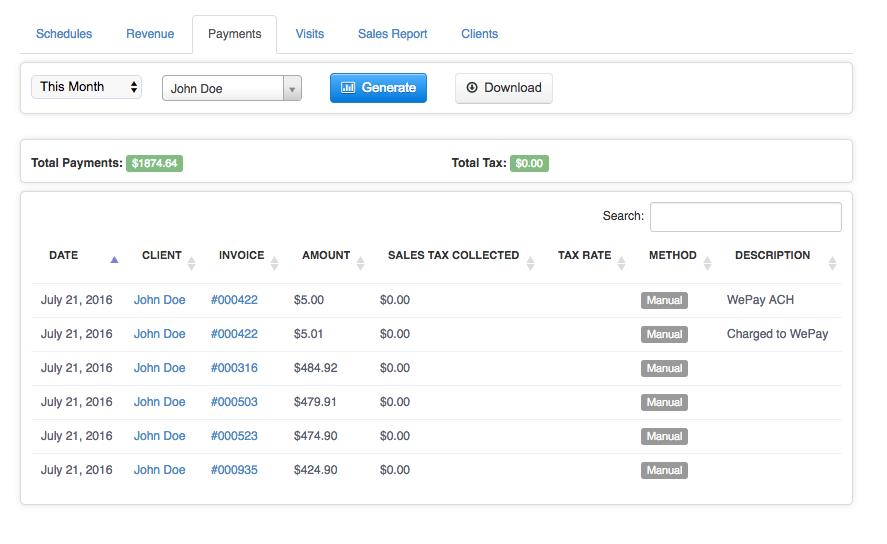Click $0.00 sales tax in #000503 row

395,402
